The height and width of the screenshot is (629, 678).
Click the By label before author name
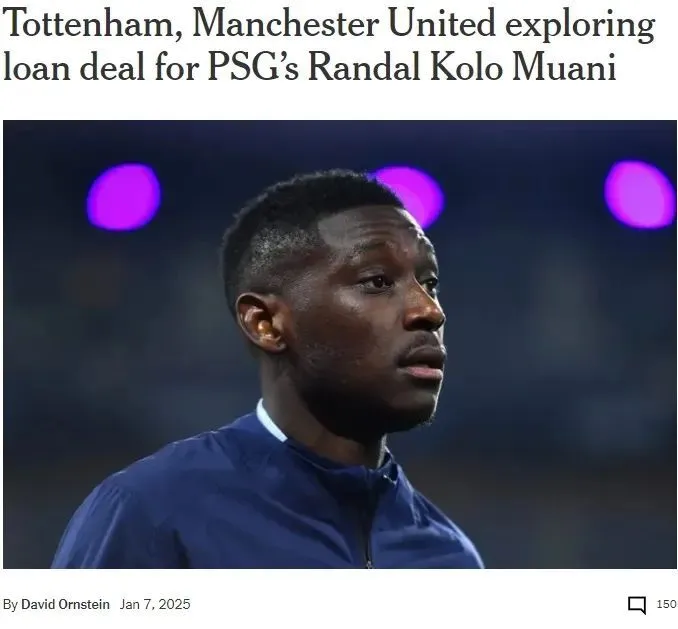click(10, 604)
